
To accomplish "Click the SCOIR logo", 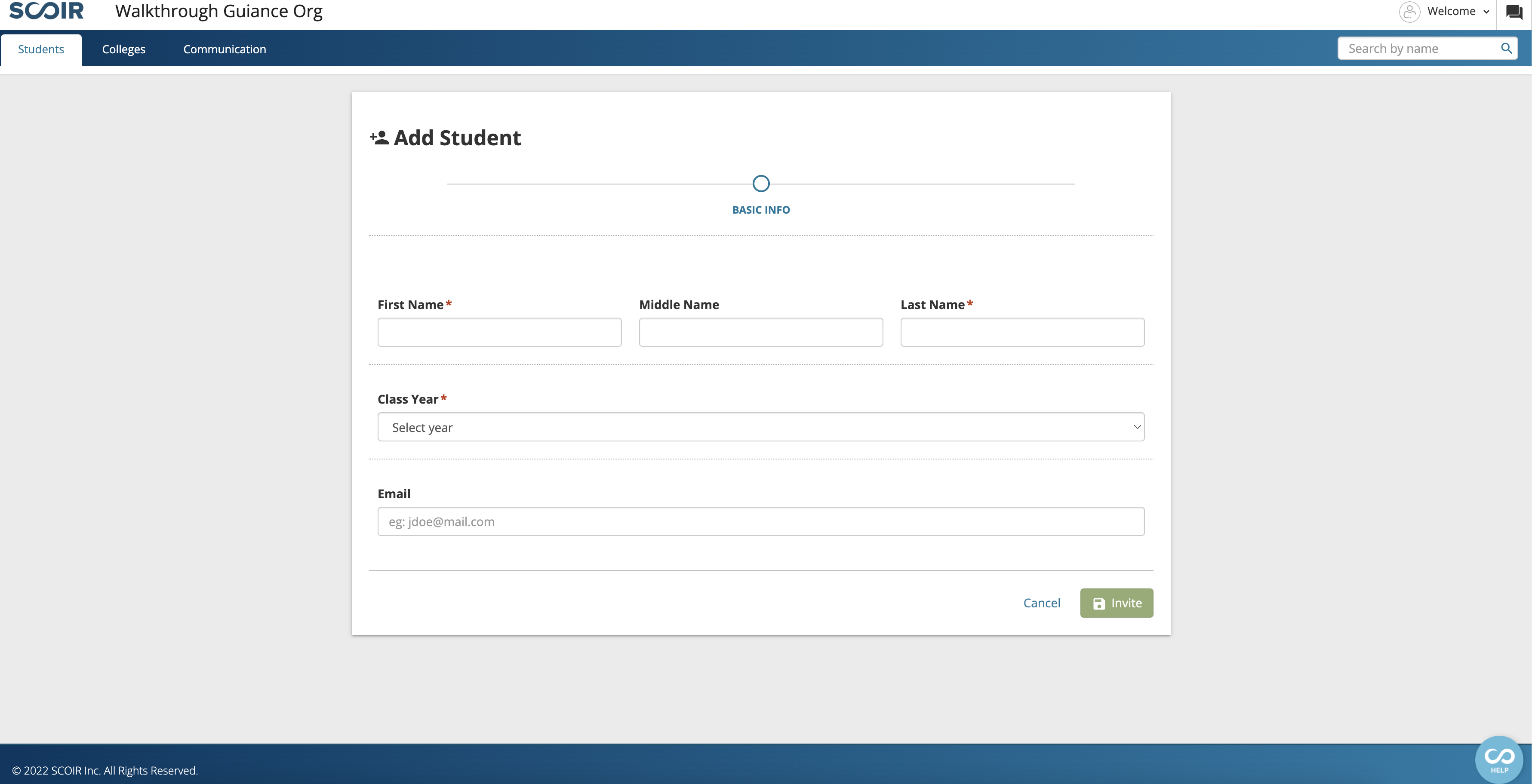I will pos(46,11).
